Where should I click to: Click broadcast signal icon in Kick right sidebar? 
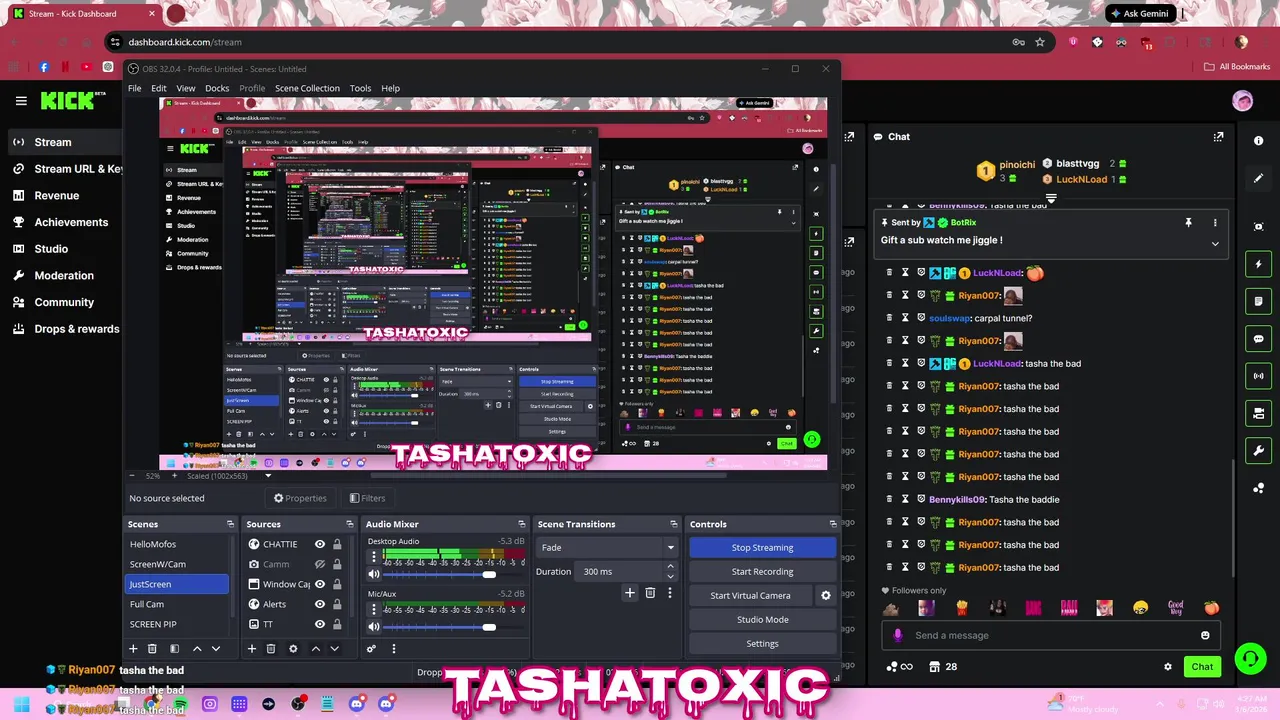click(x=1259, y=376)
